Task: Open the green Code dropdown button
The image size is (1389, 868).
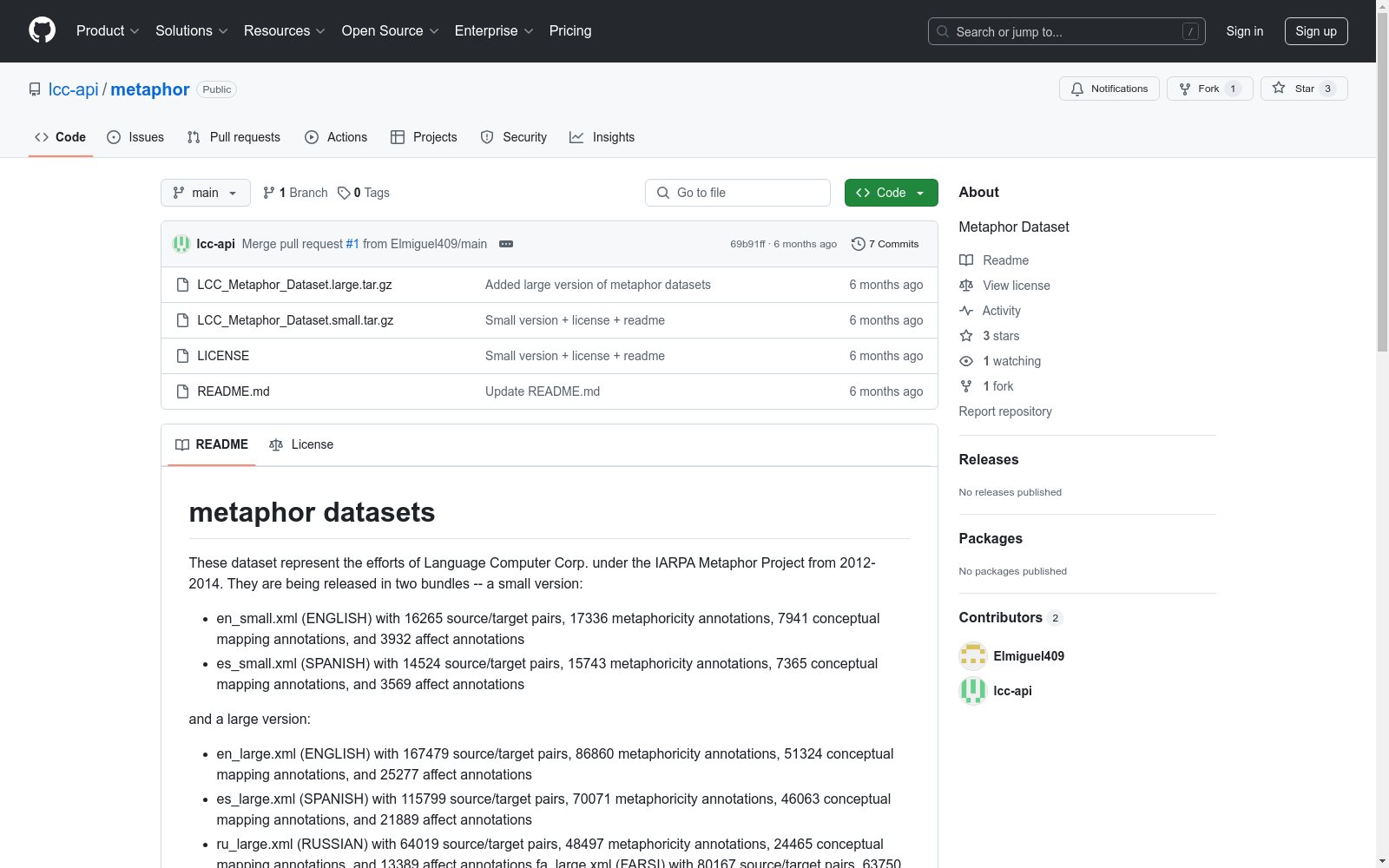Action: (891, 193)
